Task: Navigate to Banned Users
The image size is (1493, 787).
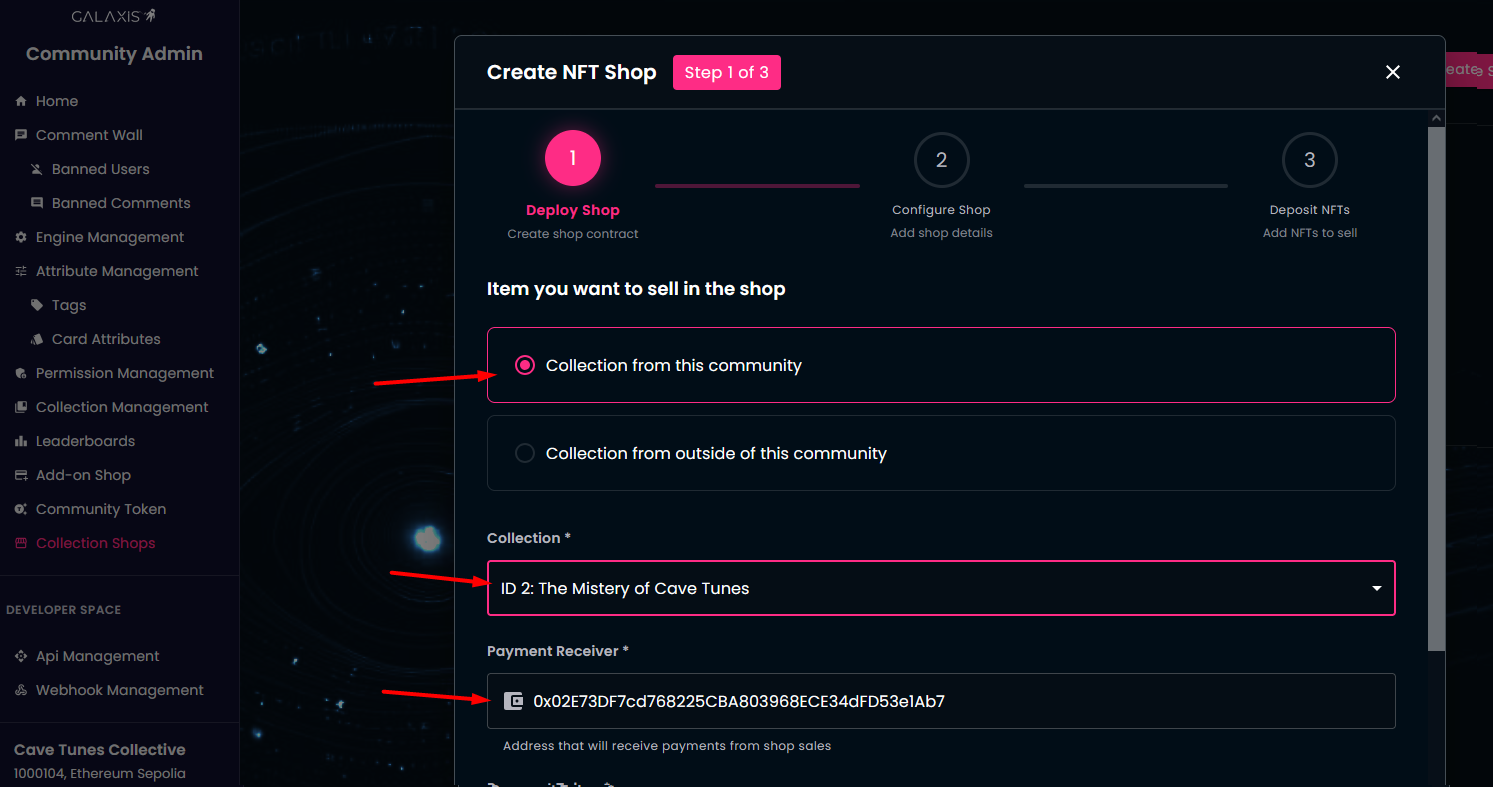Action: point(100,169)
